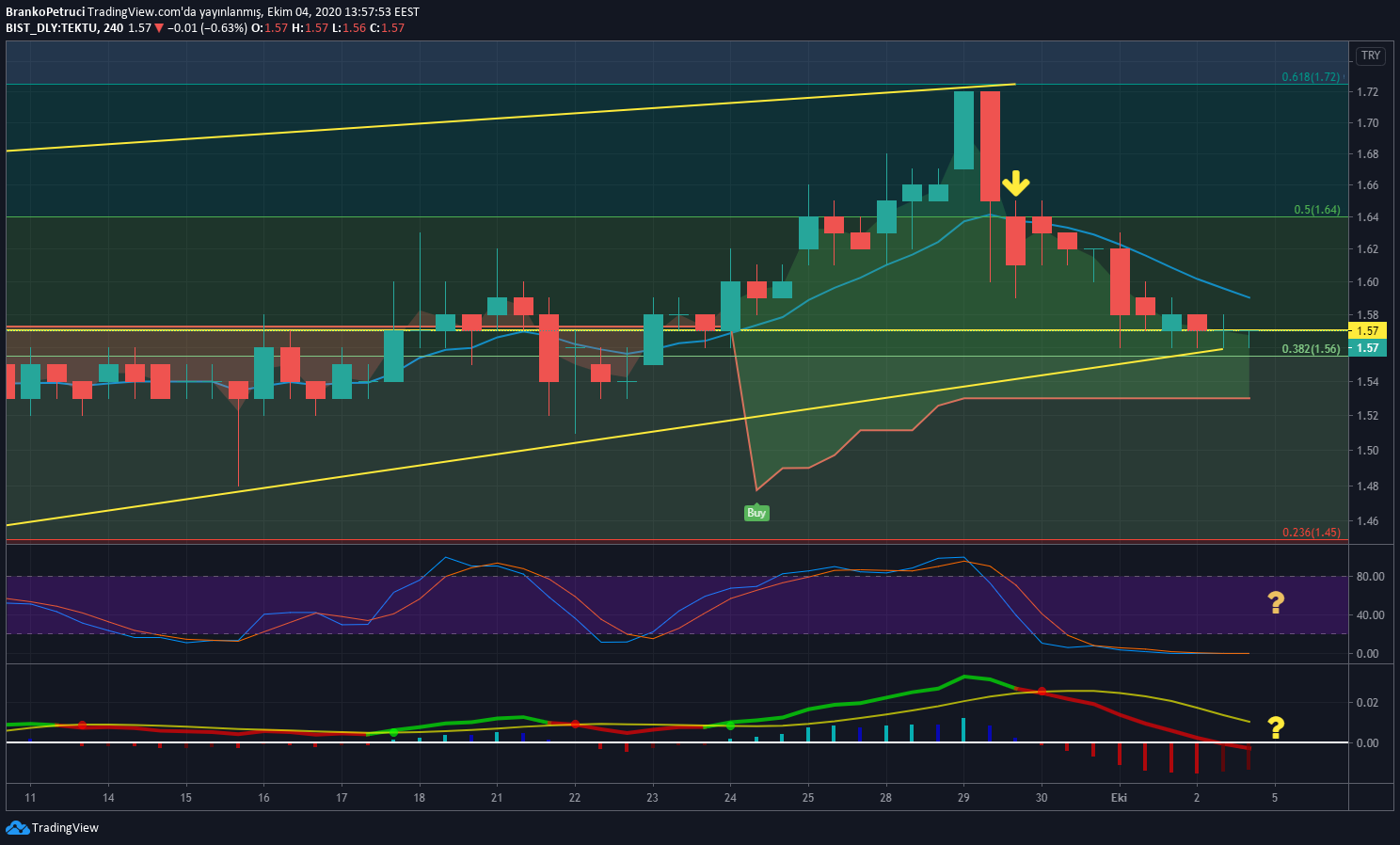The height and width of the screenshot is (845, 1400).
Task: Click the TRY currency box
Action: coord(1371,56)
